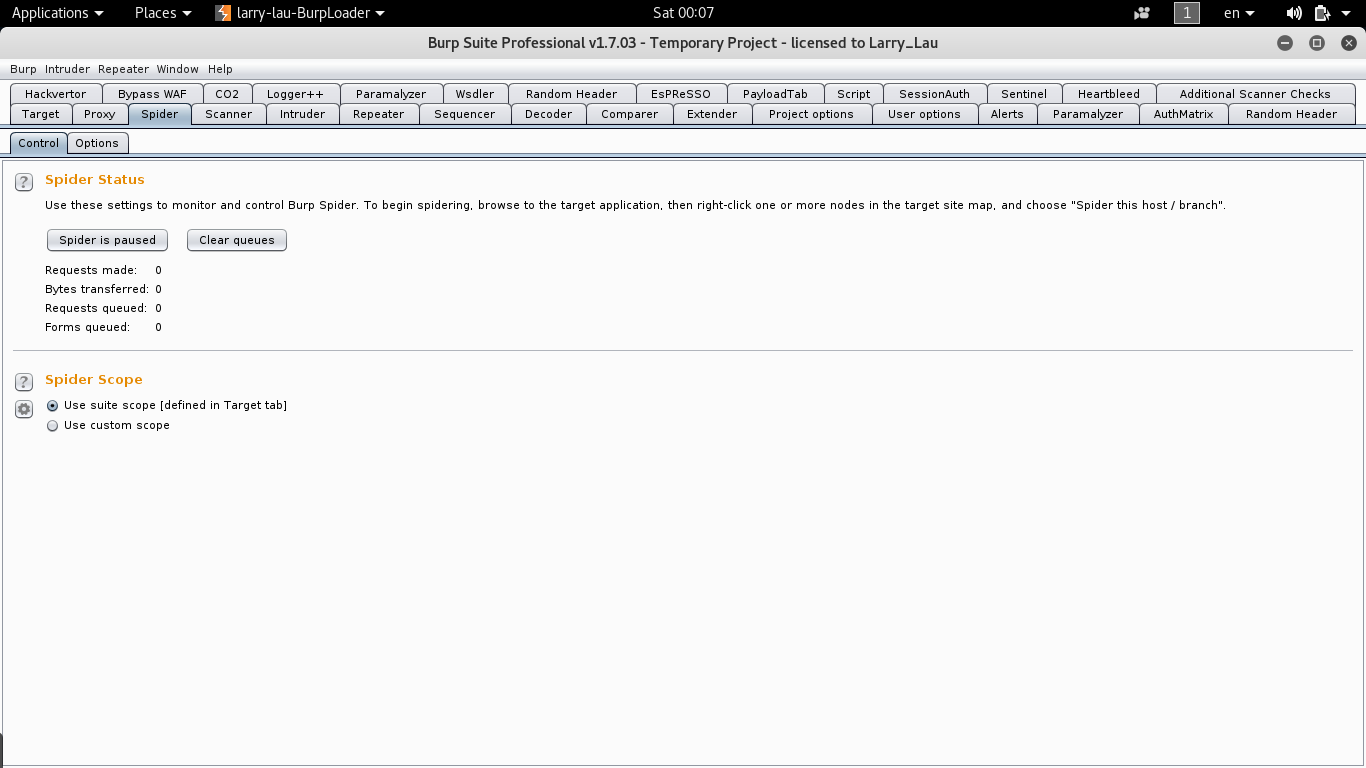Switch to the Alerts tab
Viewport: 1366px width, 768px height.
click(x=1007, y=114)
